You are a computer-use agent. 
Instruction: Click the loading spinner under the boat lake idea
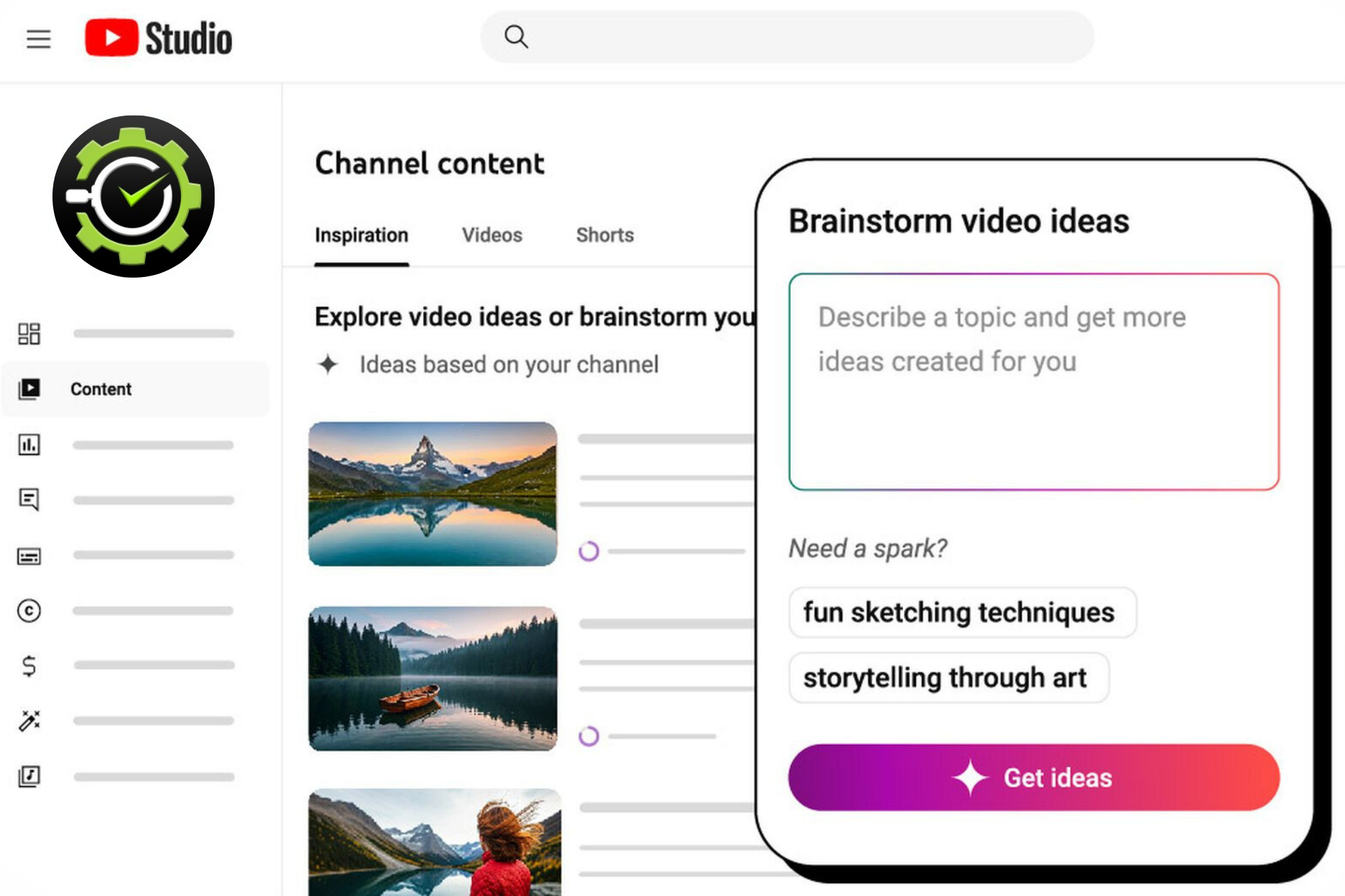588,736
